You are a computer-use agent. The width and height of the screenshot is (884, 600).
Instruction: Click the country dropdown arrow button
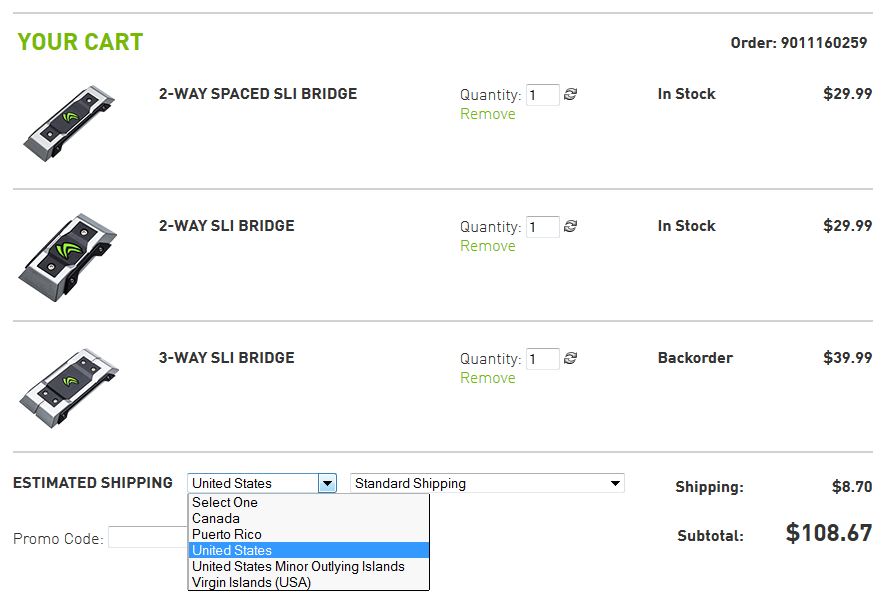327,483
